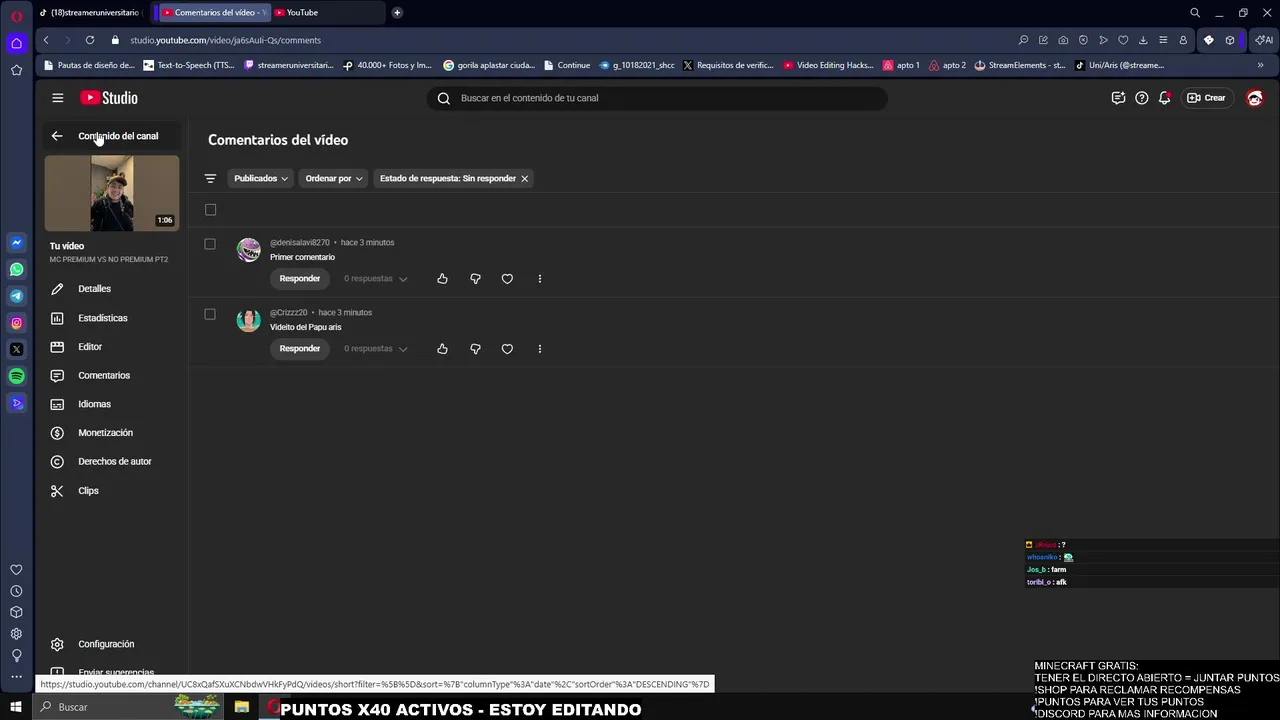Open the send feedback icon in header
Screen dimensions: 1280x720
(1118, 98)
